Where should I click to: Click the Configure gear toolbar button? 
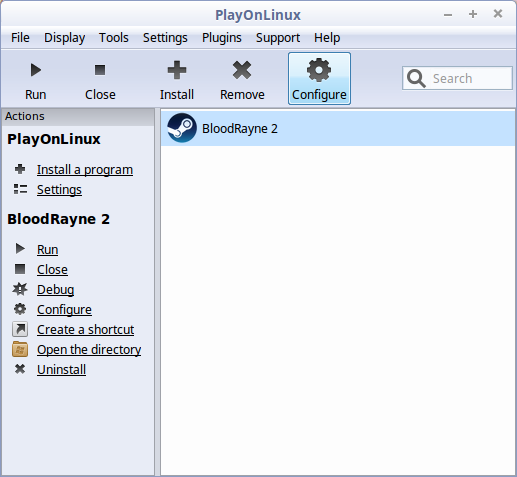pos(319,78)
